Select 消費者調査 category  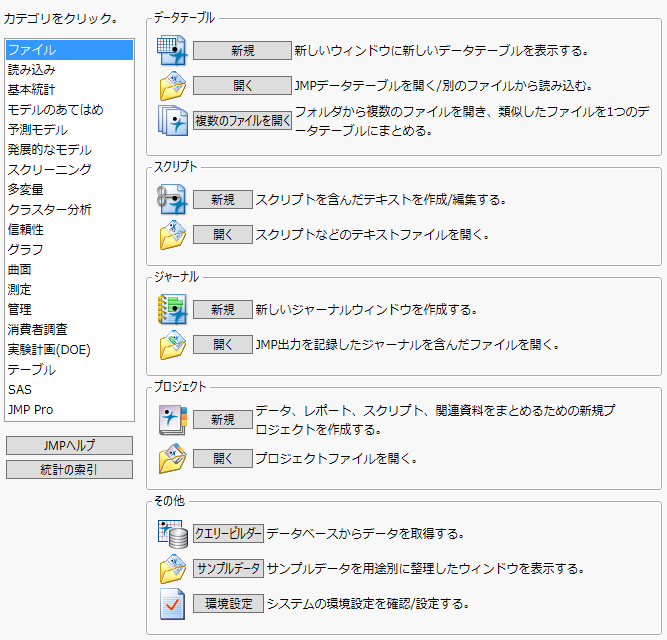point(69,330)
